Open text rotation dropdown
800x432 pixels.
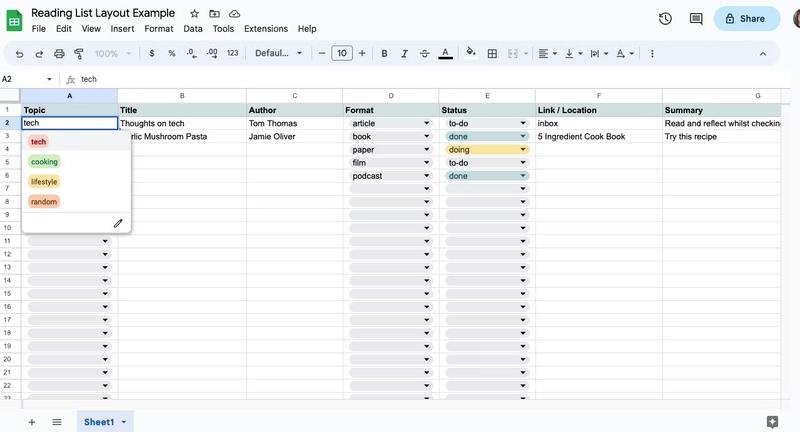[625, 54]
